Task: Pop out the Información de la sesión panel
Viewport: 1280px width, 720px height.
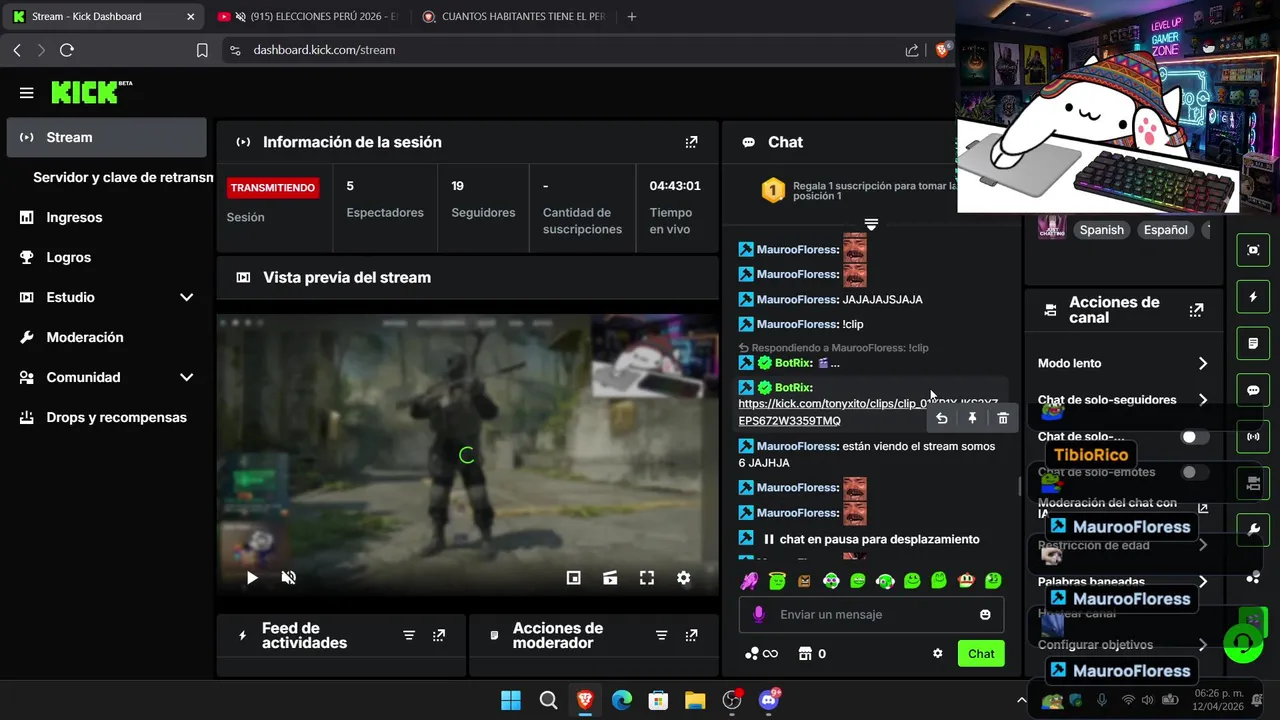Action: point(691,142)
